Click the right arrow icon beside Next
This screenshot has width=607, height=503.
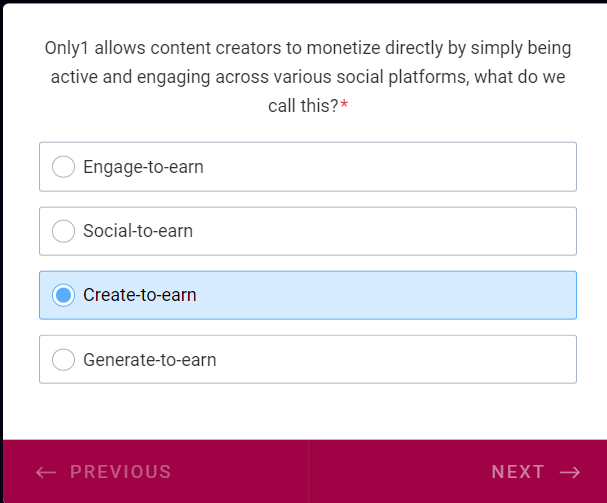point(570,472)
